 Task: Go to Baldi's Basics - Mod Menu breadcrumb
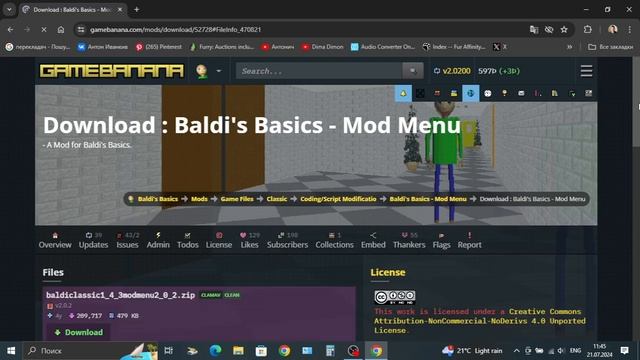point(428,199)
